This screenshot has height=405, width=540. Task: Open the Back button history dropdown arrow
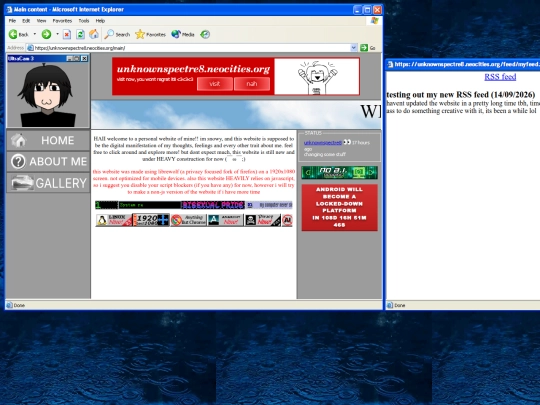point(34,34)
